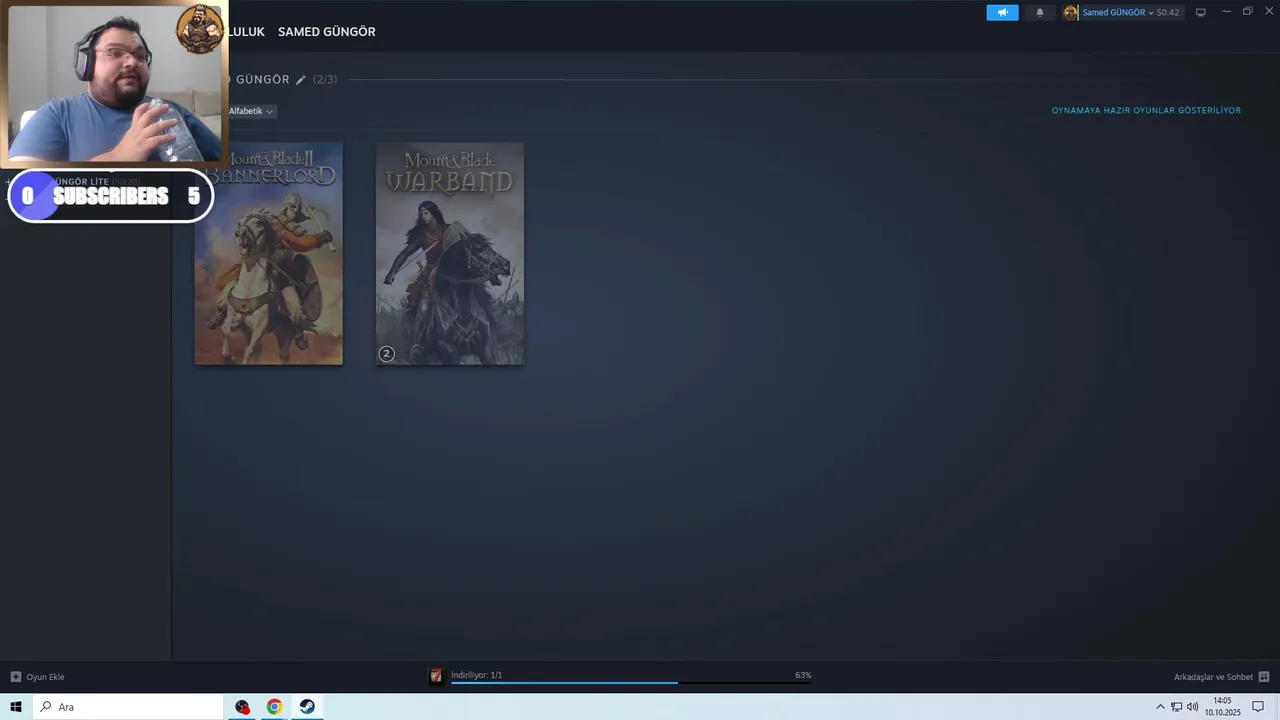Screen dimensions: 1280x720
Task: Click the 63% download percentage
Action: pyautogui.click(x=803, y=675)
